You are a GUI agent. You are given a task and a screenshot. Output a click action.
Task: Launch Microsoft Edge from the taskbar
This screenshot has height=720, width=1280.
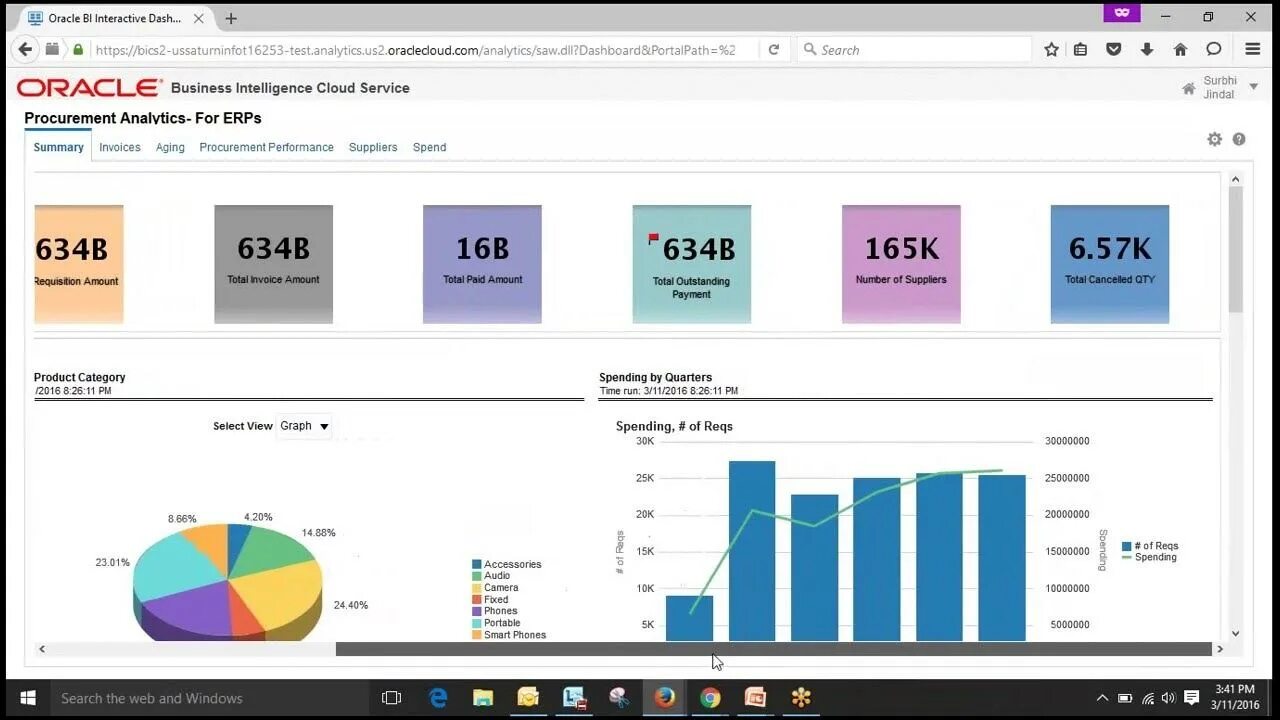click(x=438, y=698)
